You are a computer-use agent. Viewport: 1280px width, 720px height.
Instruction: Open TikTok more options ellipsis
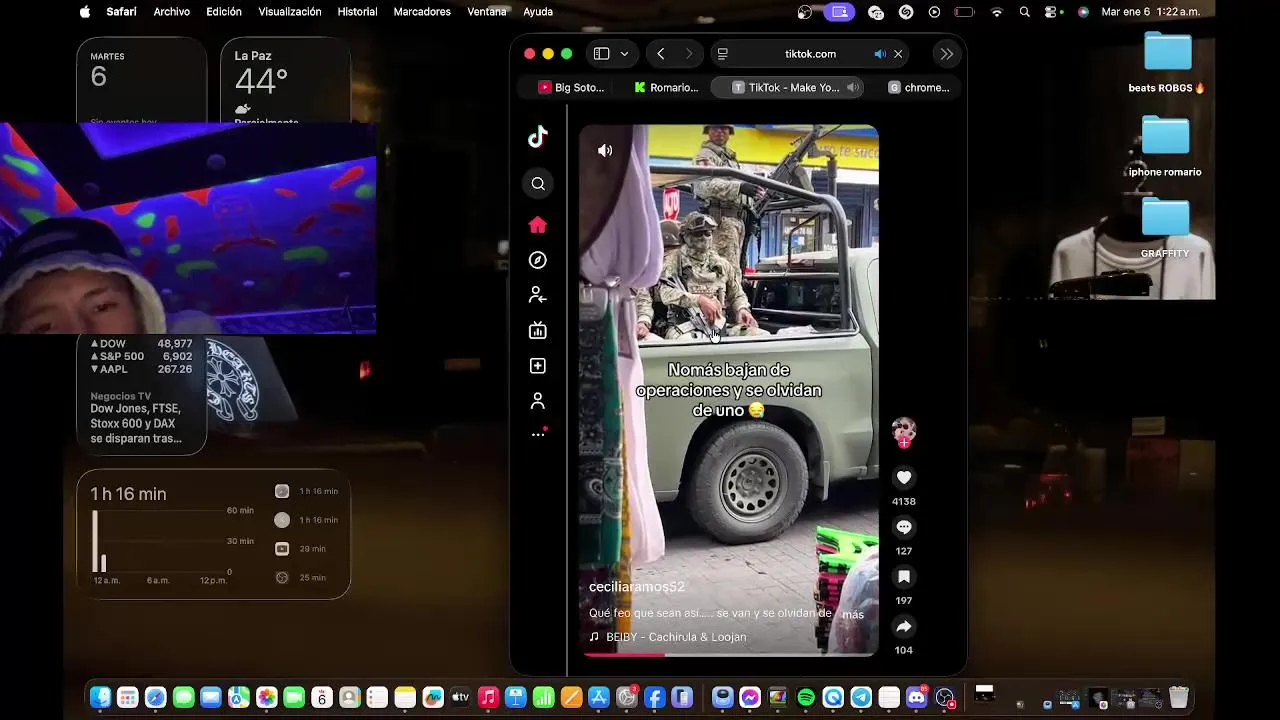point(538,434)
